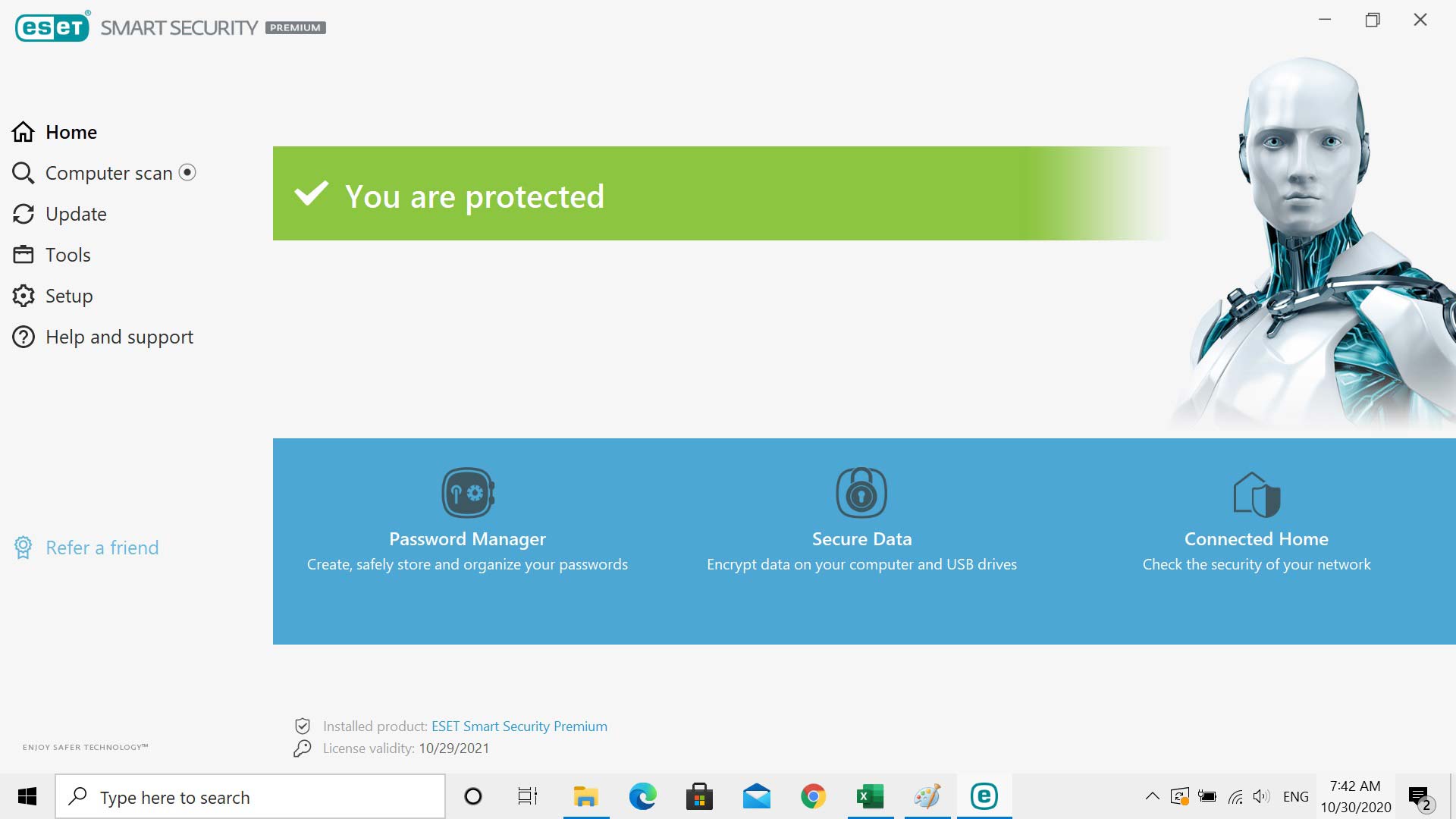The height and width of the screenshot is (819, 1456).
Task: Click the ESET tray status icon
Action: 1179,796
